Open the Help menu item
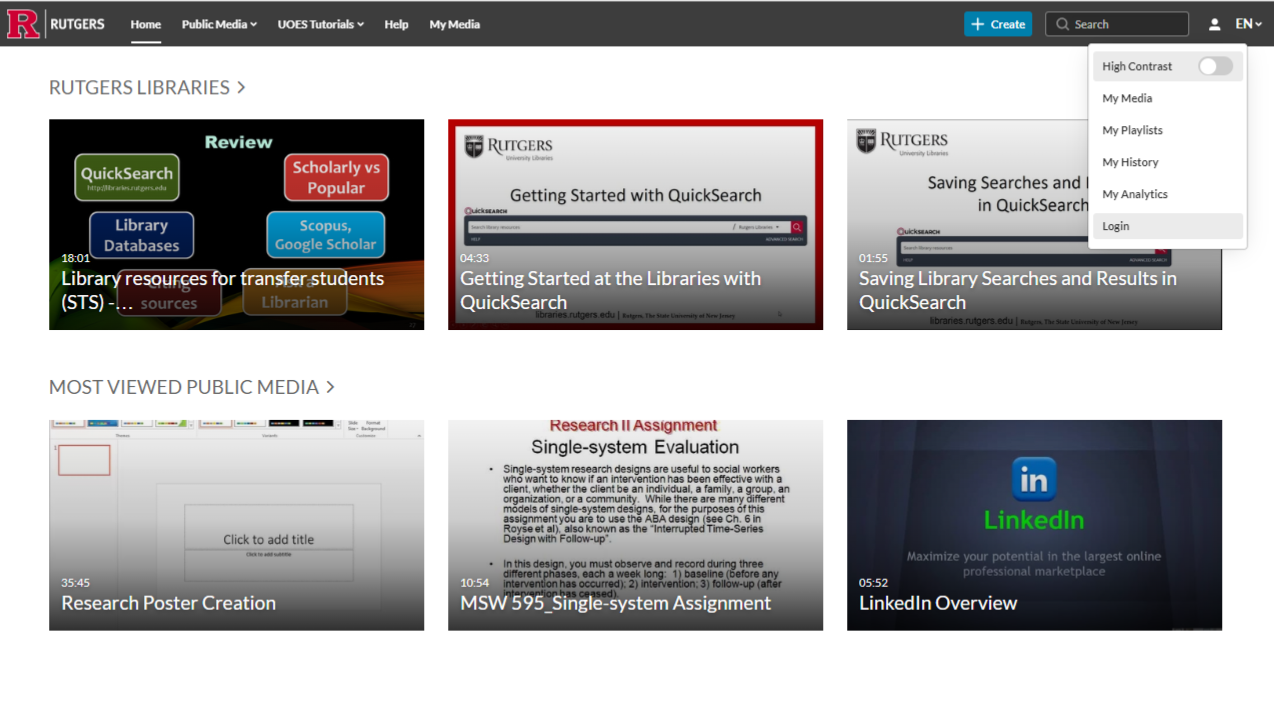Viewport: 1274px width, 720px height. [396, 24]
